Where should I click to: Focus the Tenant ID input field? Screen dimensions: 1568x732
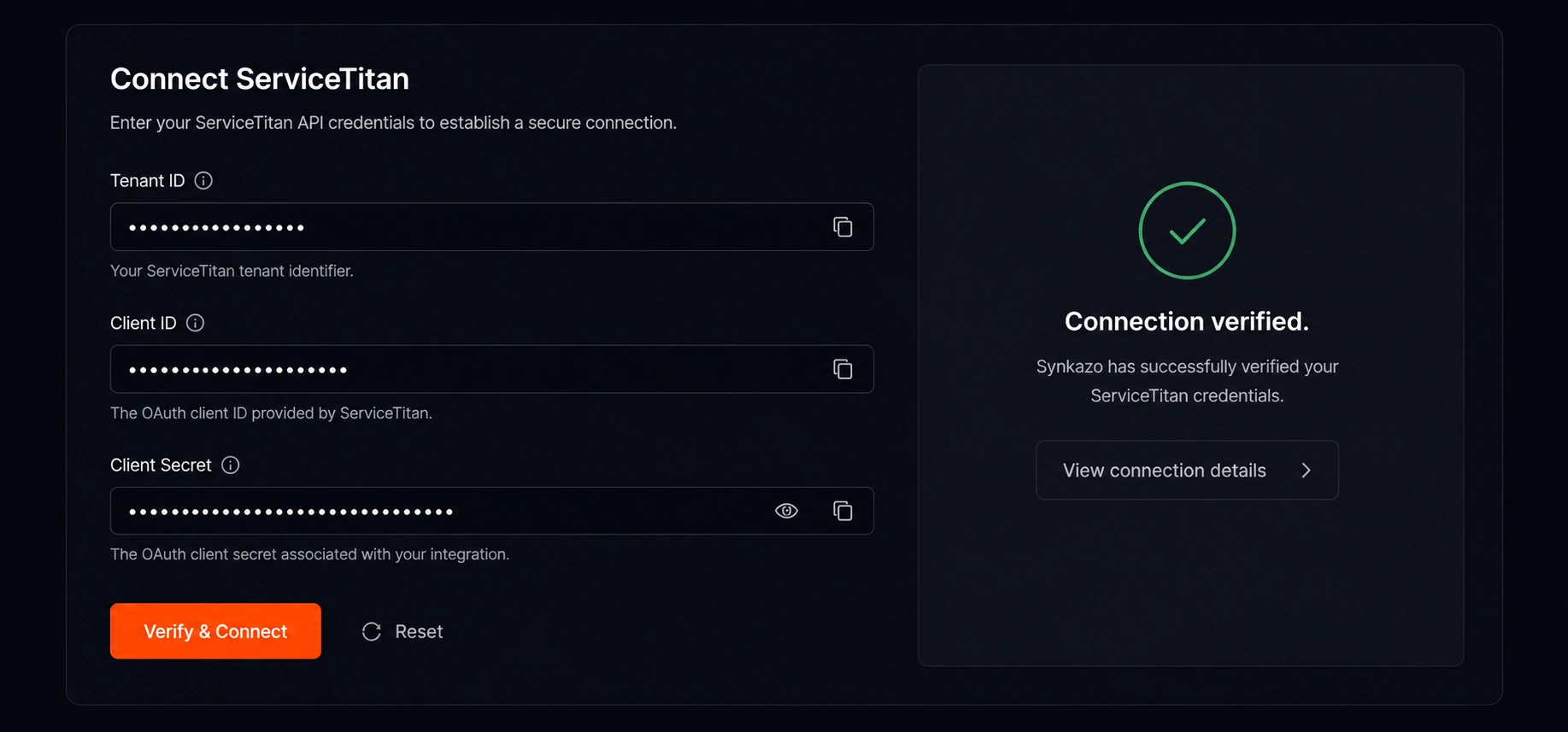(492, 226)
